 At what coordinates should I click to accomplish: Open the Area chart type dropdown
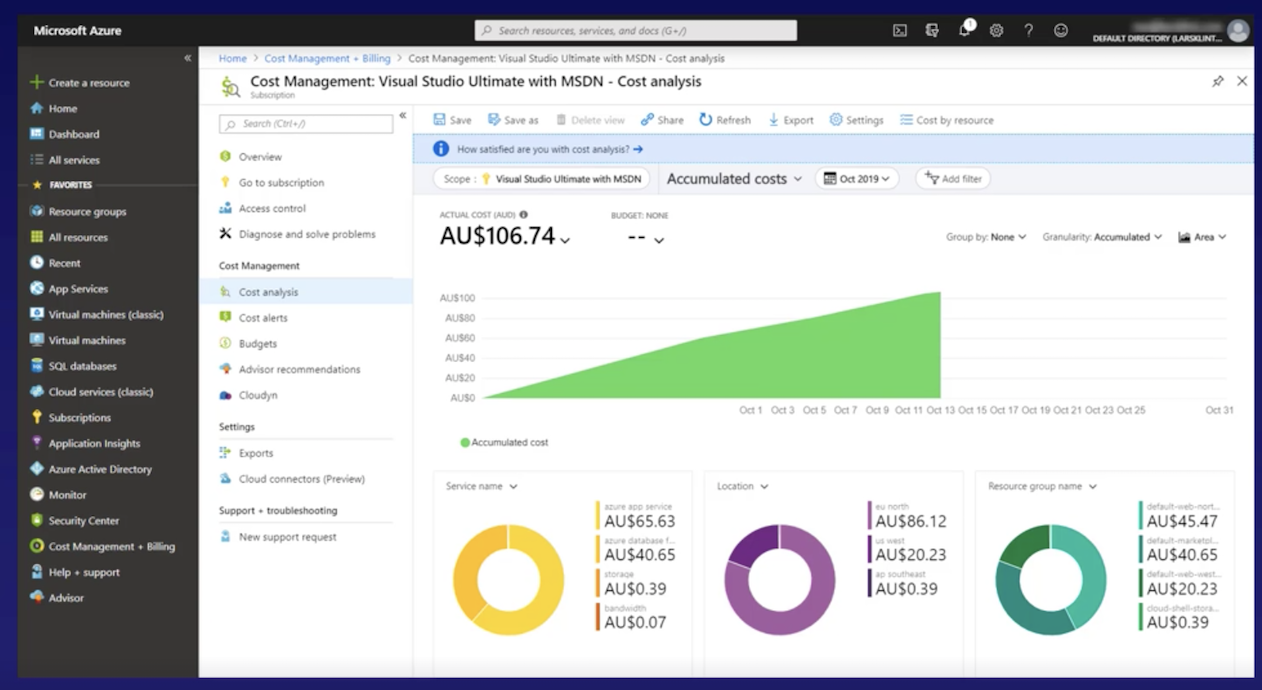pos(1202,237)
